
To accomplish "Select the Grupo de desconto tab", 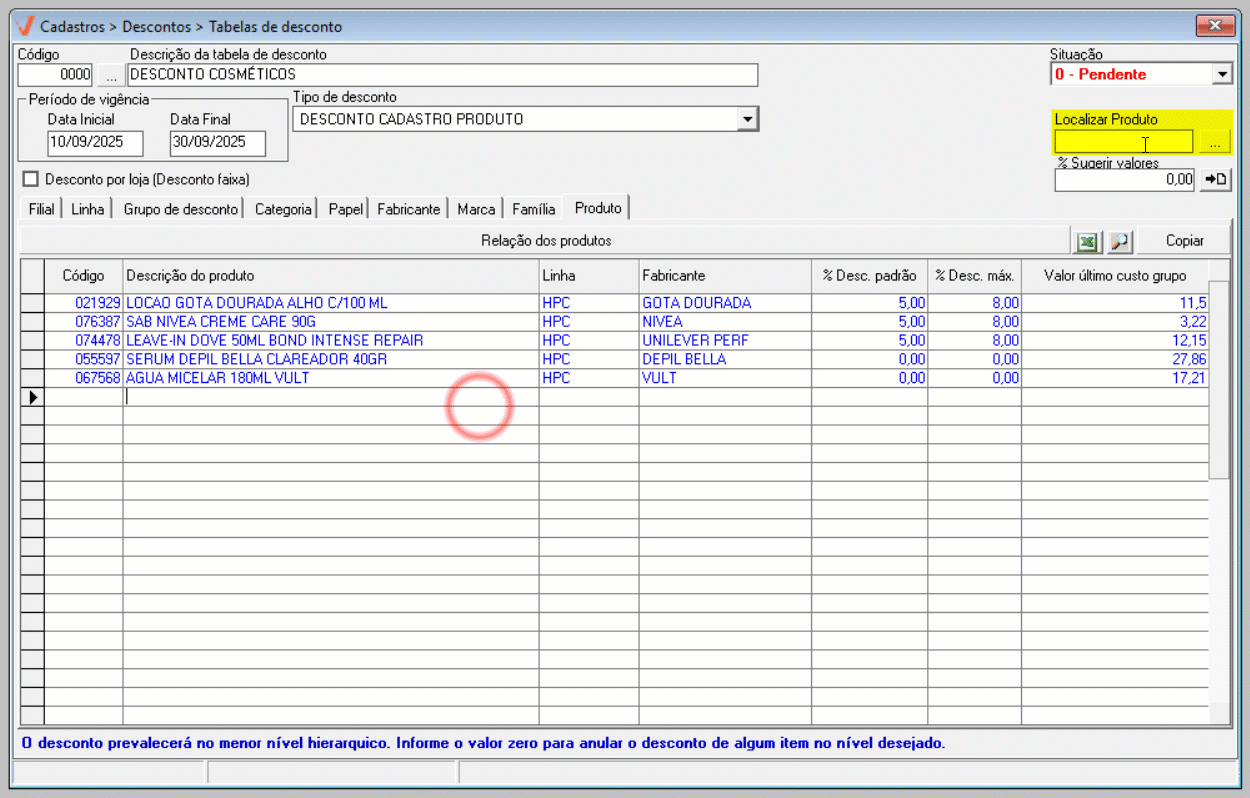I will pyautogui.click(x=181, y=209).
